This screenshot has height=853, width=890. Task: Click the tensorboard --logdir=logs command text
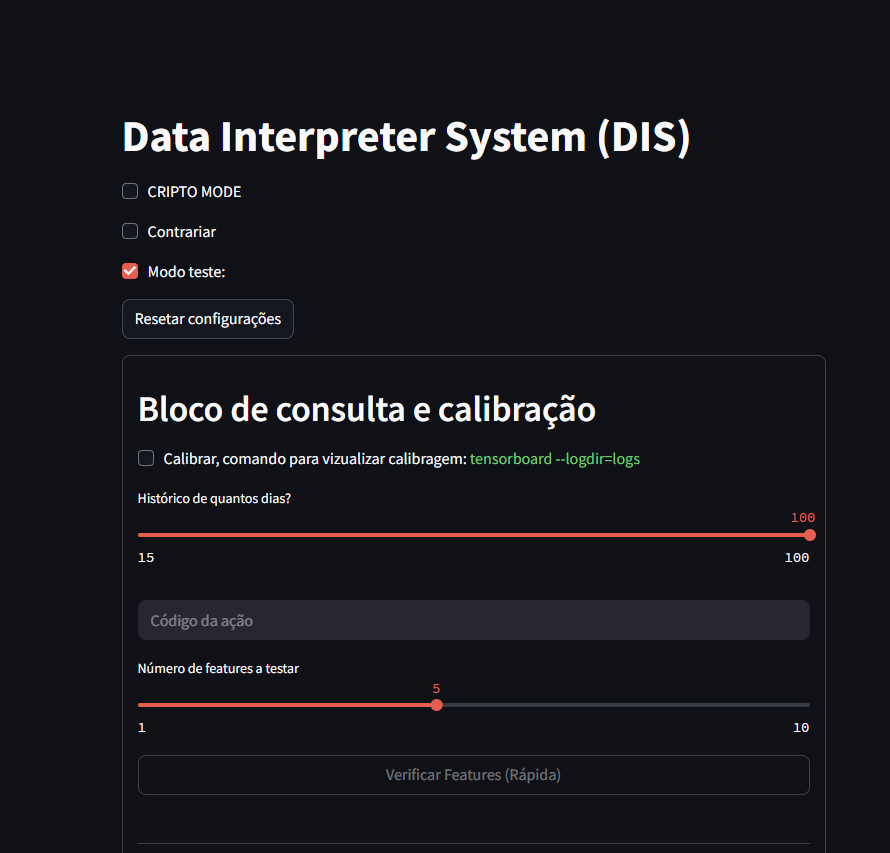point(555,459)
